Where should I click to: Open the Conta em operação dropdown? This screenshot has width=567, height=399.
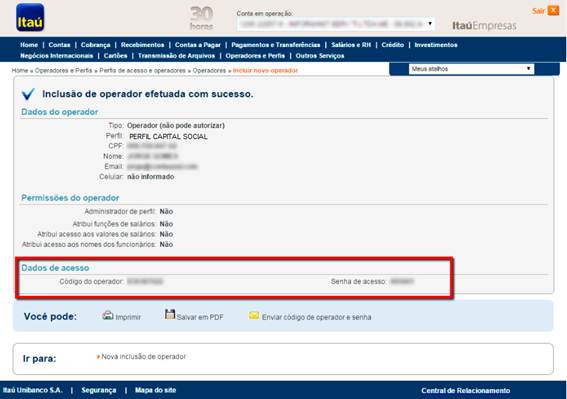(x=336, y=24)
